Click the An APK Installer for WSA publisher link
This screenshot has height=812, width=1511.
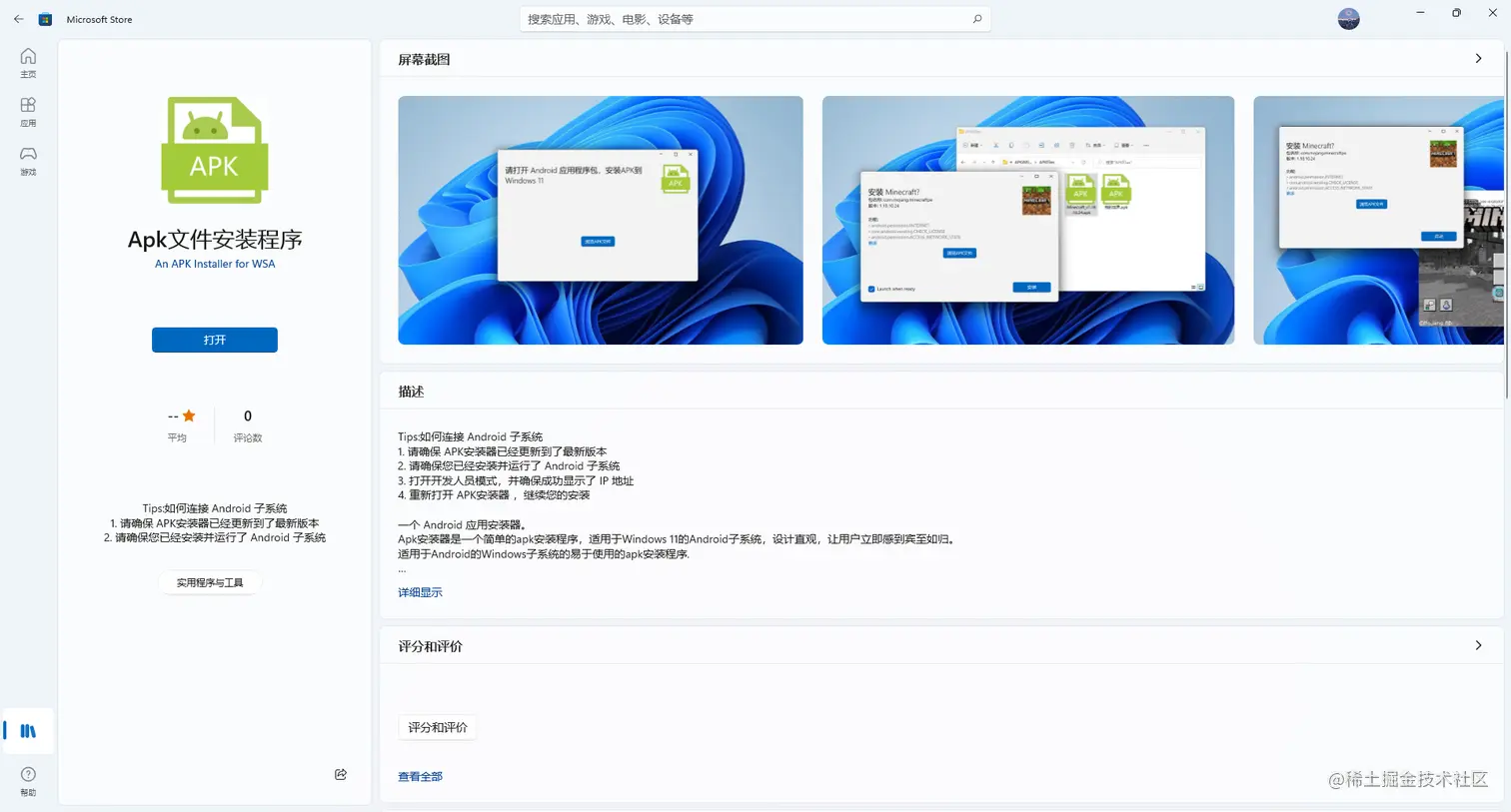pyautogui.click(x=215, y=264)
